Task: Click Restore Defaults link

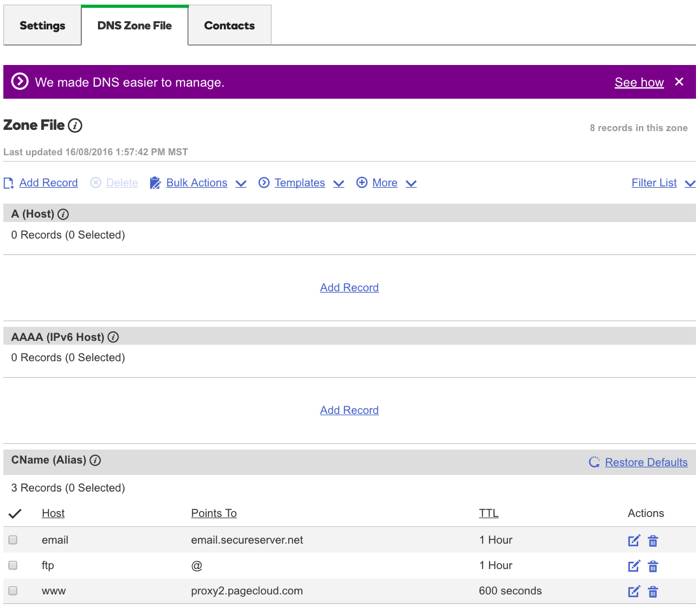Action: click(646, 462)
